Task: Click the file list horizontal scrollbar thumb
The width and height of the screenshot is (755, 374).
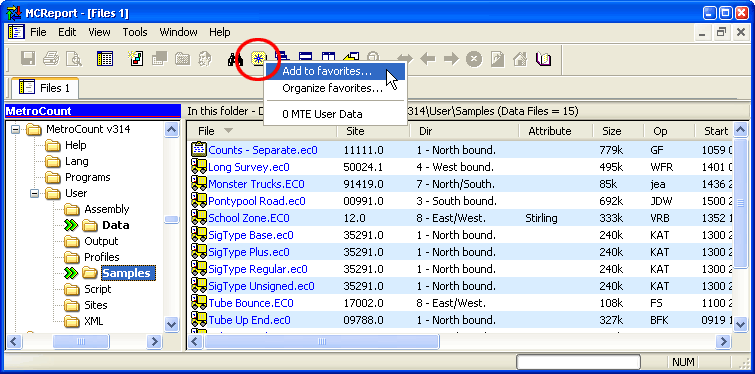Action: (322, 342)
